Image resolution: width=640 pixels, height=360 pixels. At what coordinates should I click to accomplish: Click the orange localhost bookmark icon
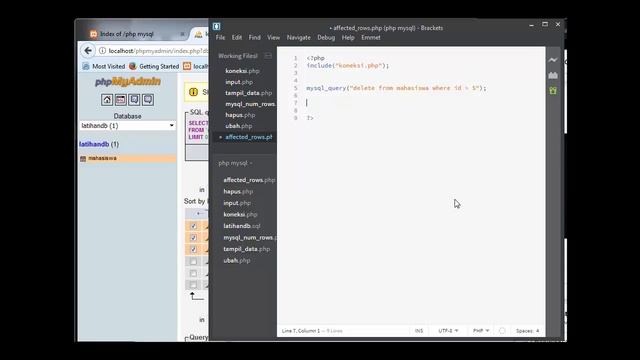click(187, 66)
